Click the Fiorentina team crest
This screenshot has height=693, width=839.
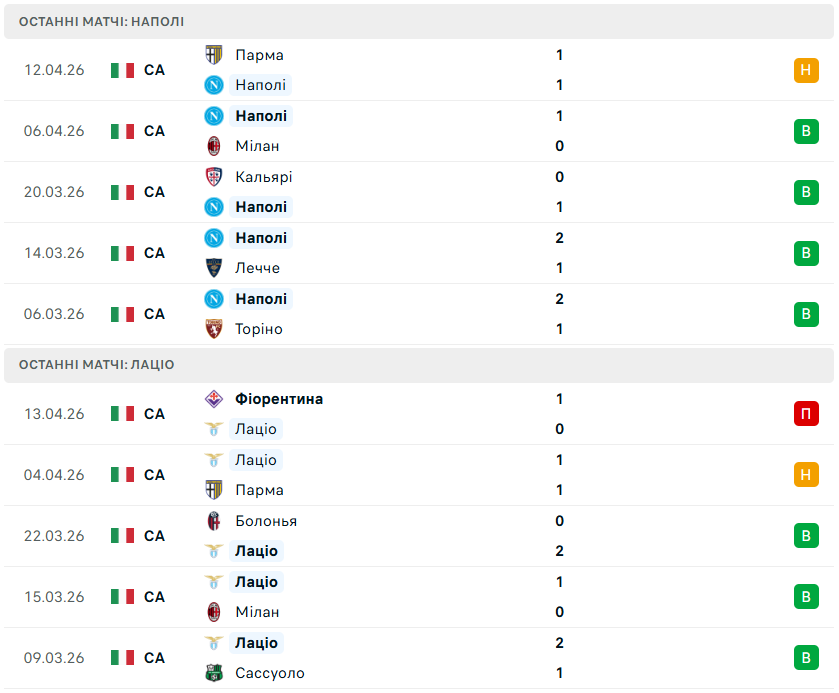[214, 399]
